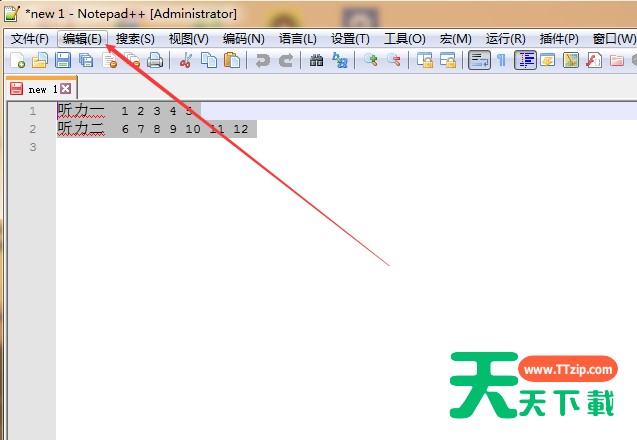Toggle the Indent Guide toolbar button

[x=525, y=61]
